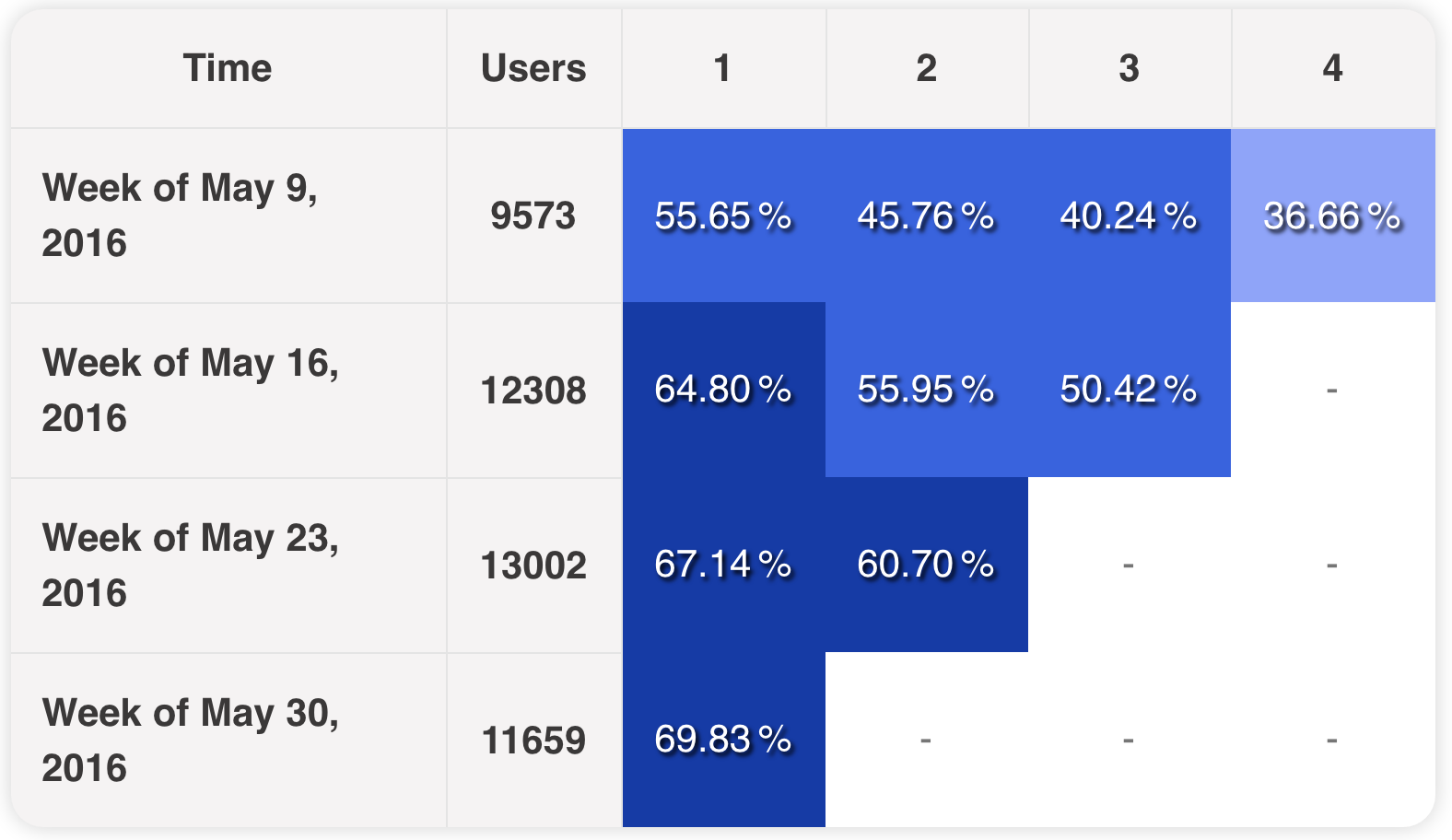This screenshot has width=1452, height=840.
Task: Click the Week of May 9, 2016 row
Action: pos(722,216)
